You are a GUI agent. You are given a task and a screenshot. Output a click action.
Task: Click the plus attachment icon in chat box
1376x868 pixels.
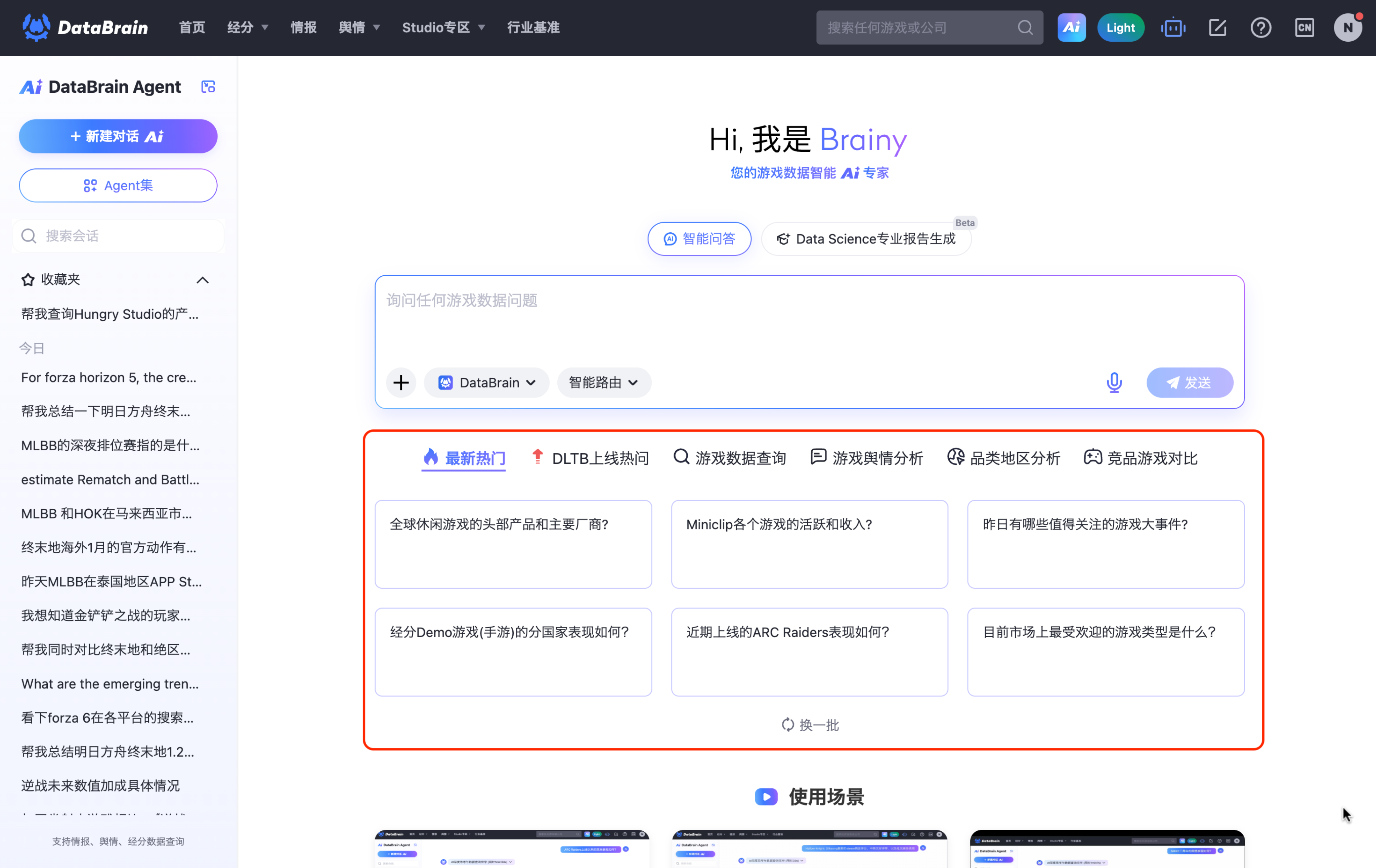pyautogui.click(x=401, y=382)
